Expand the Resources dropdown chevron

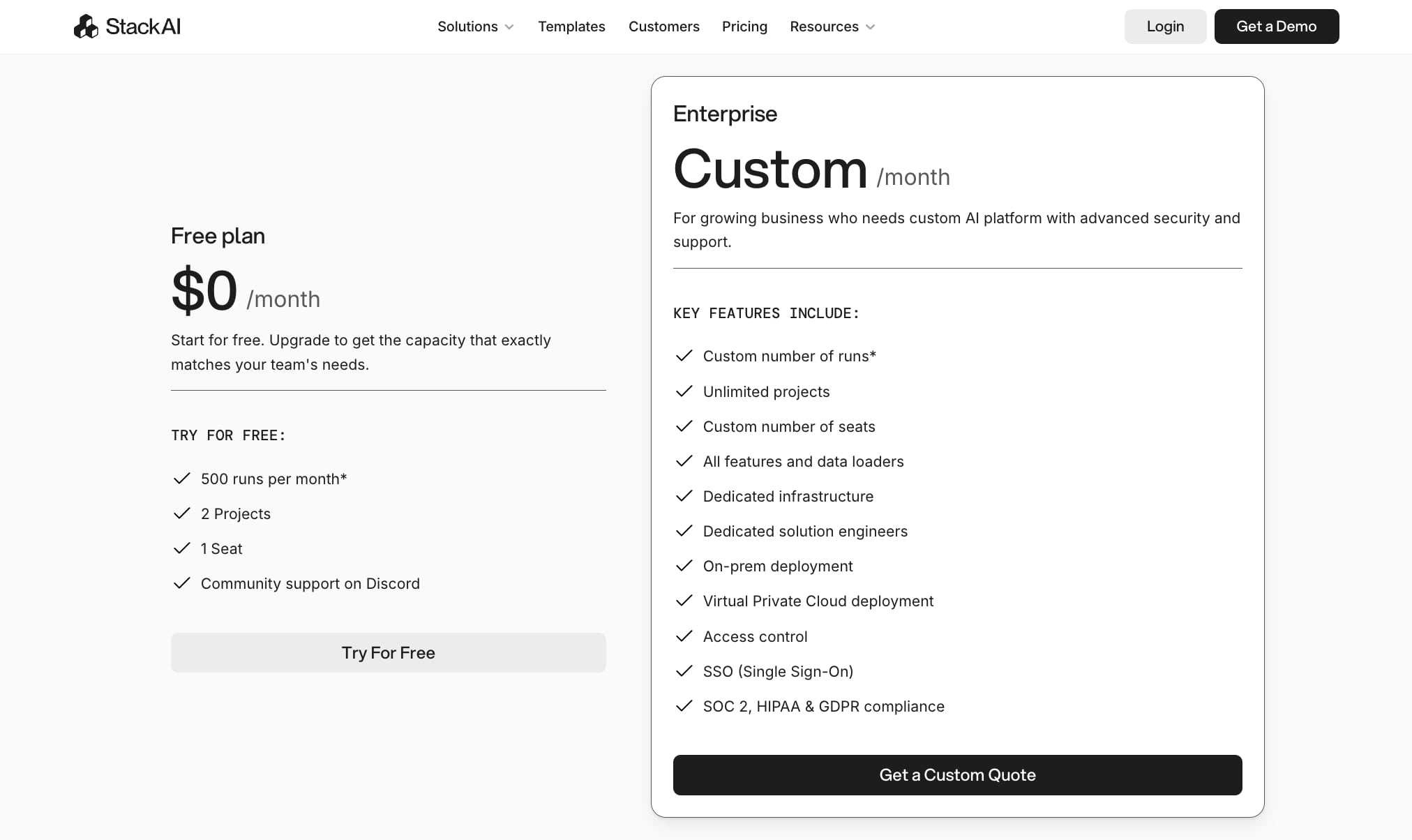pos(870,27)
